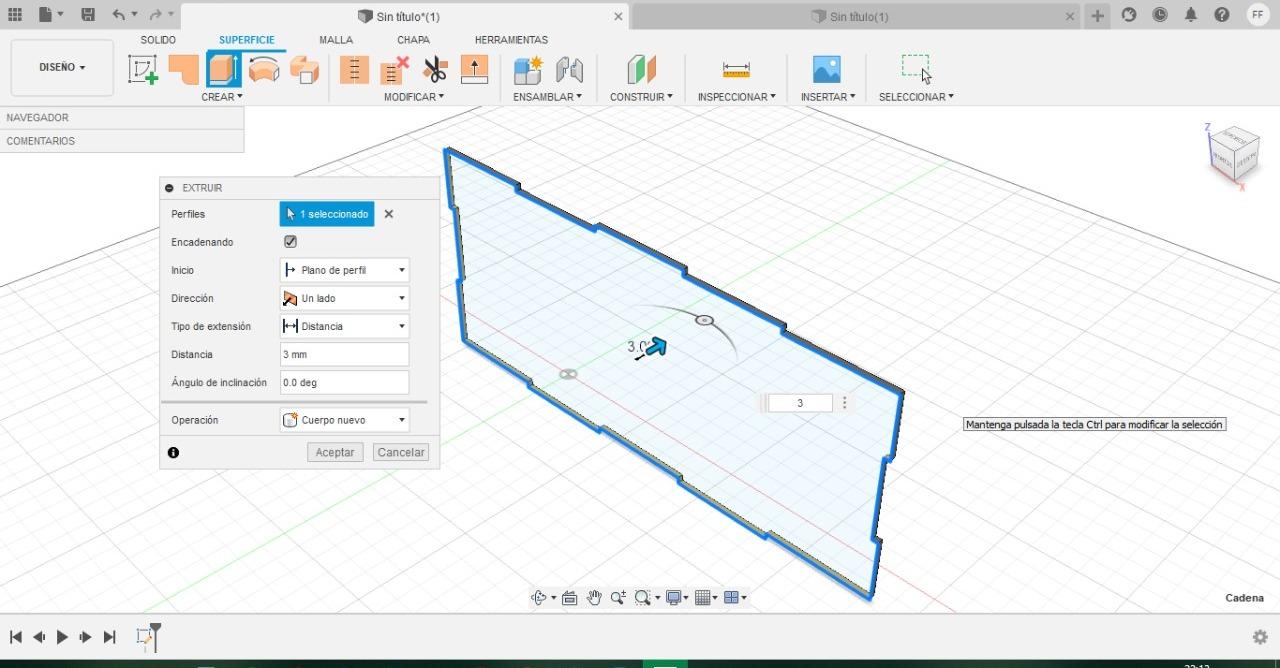Viewport: 1280px width, 668px height.
Task: Switch to the SOLIDO tab
Action: point(158,40)
